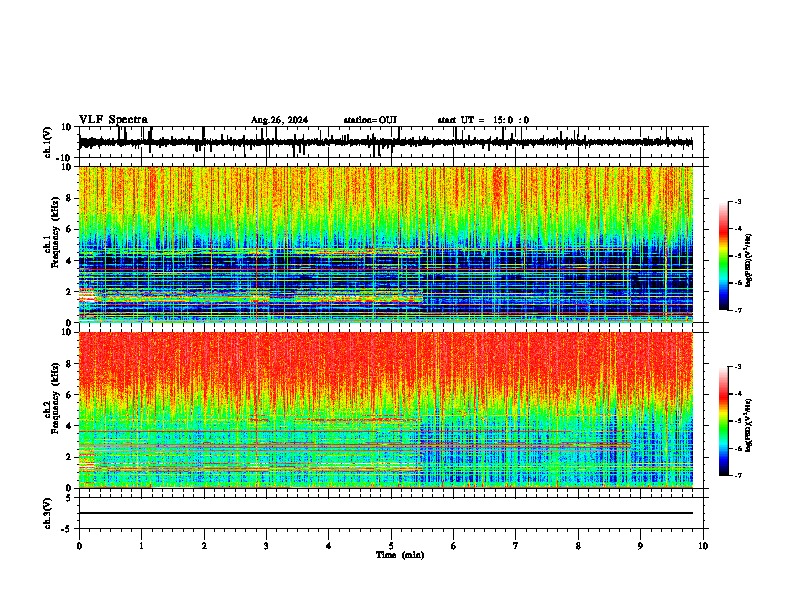This screenshot has height=612, width=792.
Task: Click the ch.1 voltage waveform trace
Action: point(385,142)
